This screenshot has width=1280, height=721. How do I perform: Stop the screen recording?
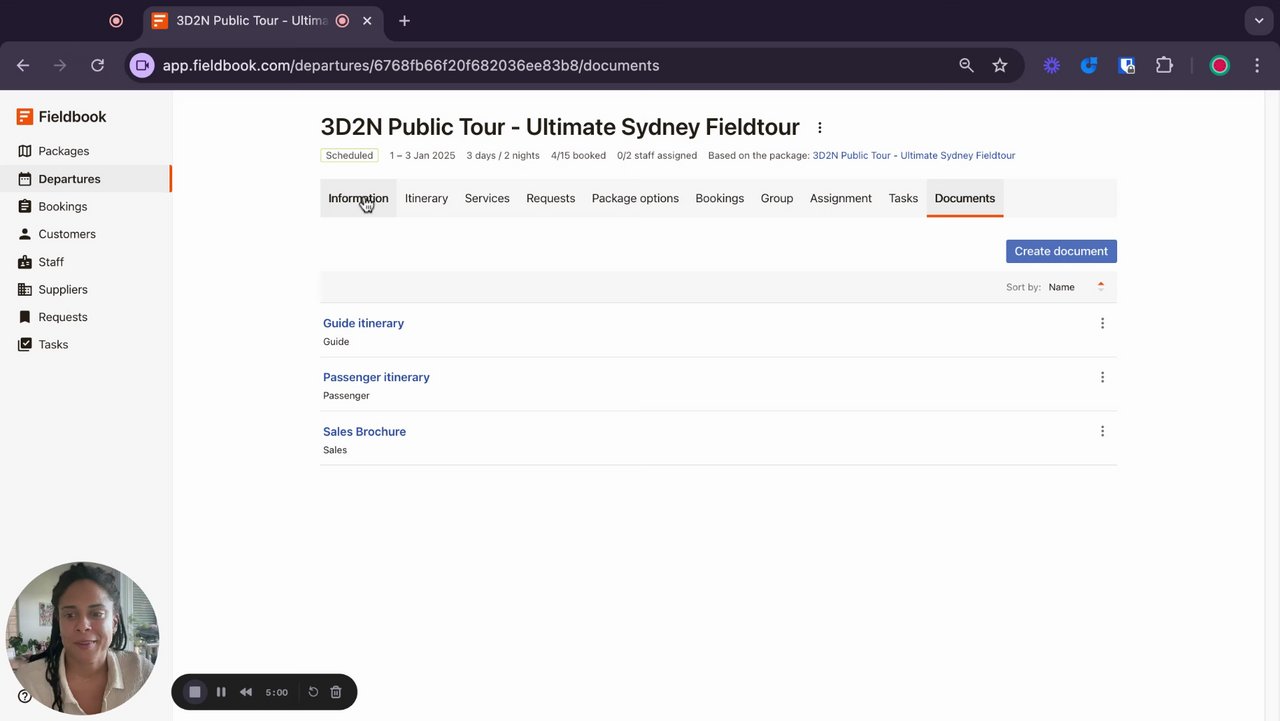[x=195, y=692]
